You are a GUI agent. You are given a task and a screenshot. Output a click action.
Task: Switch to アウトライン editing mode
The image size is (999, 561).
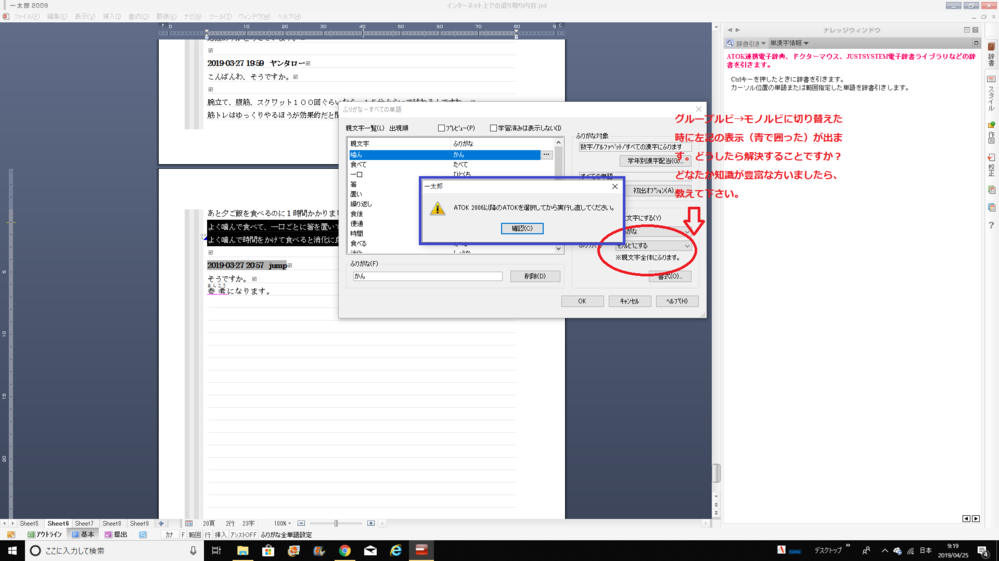[45, 535]
